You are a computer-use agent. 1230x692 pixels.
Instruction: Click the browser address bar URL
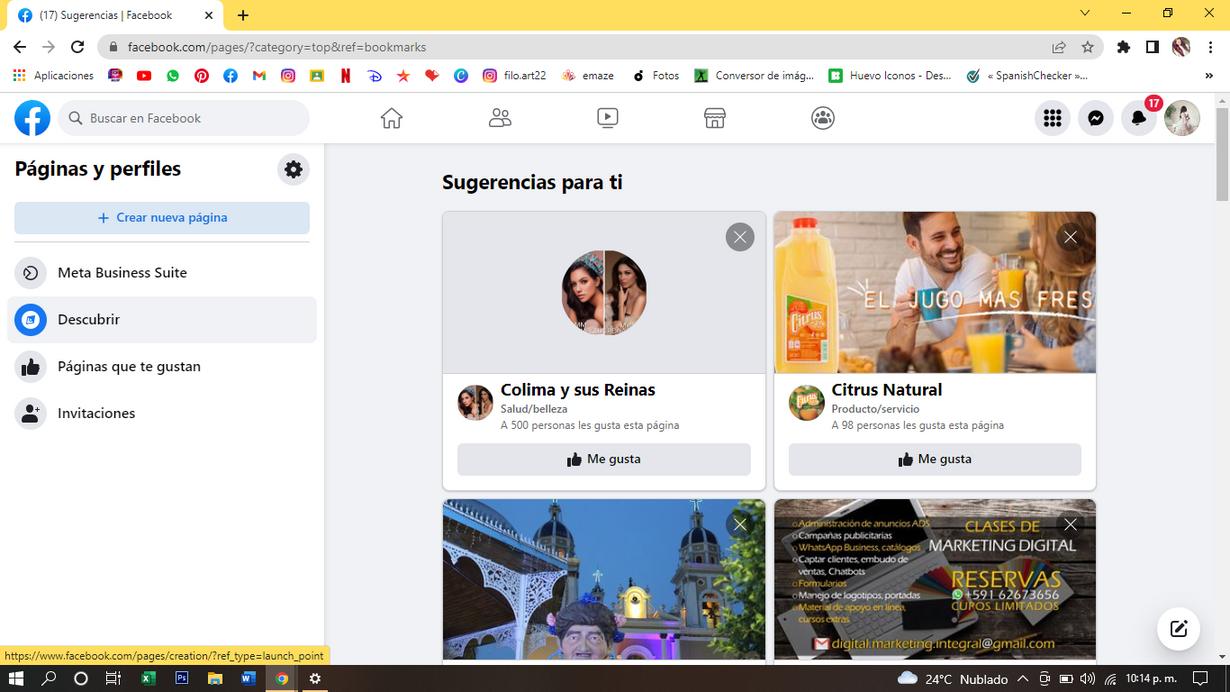tap(277, 47)
